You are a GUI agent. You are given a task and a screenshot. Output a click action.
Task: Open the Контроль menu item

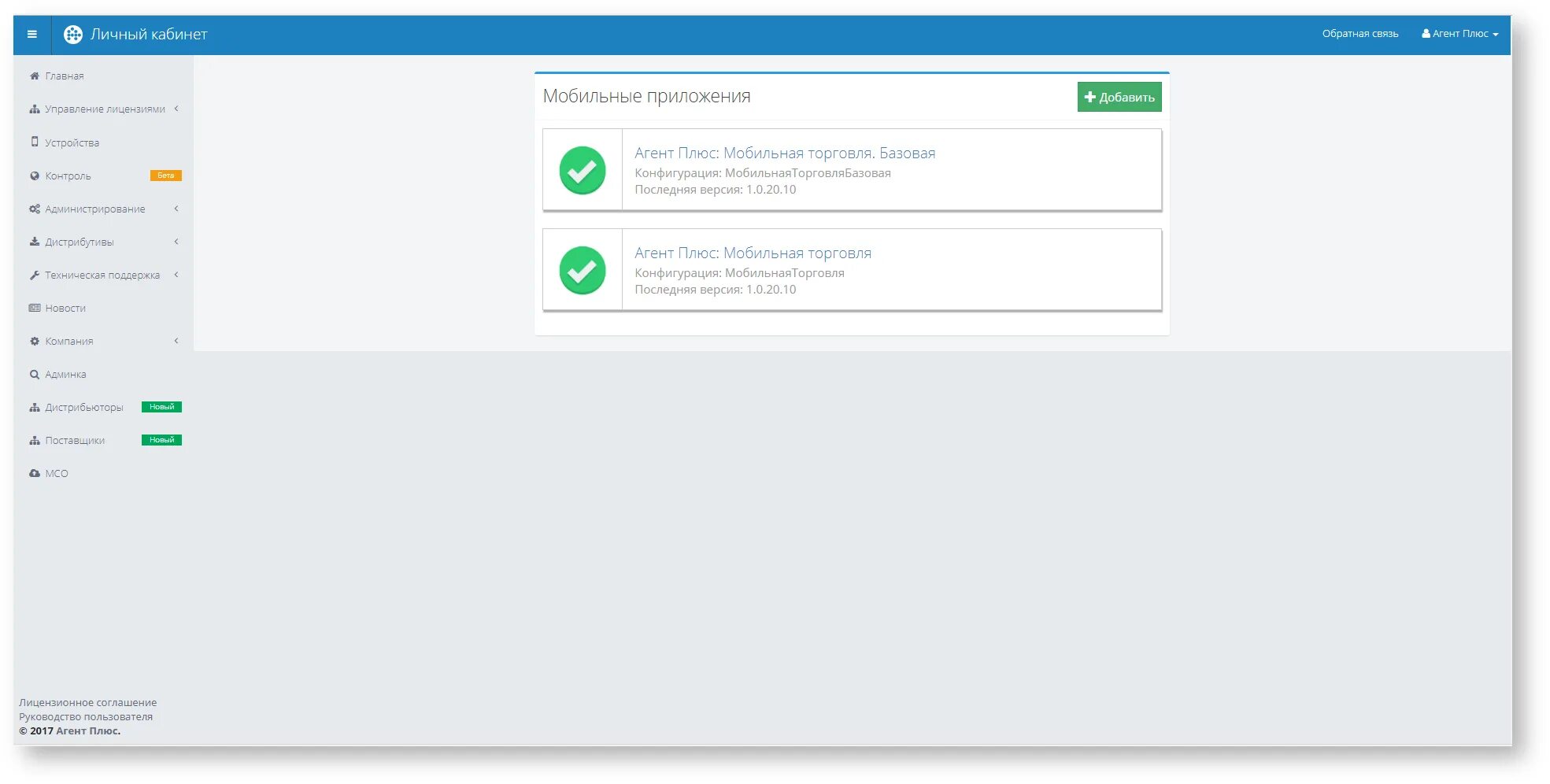68,176
